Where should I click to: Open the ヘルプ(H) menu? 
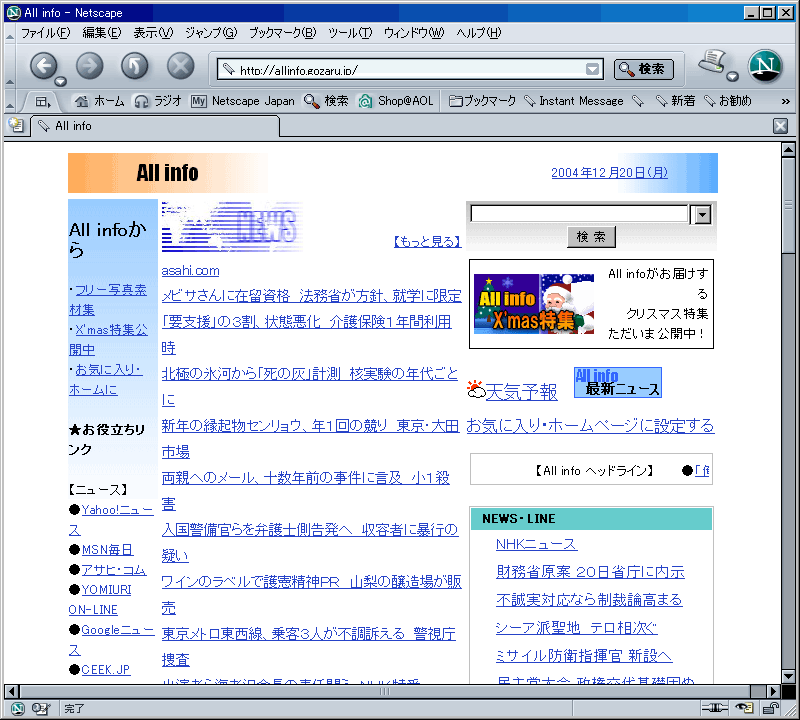click(479, 33)
